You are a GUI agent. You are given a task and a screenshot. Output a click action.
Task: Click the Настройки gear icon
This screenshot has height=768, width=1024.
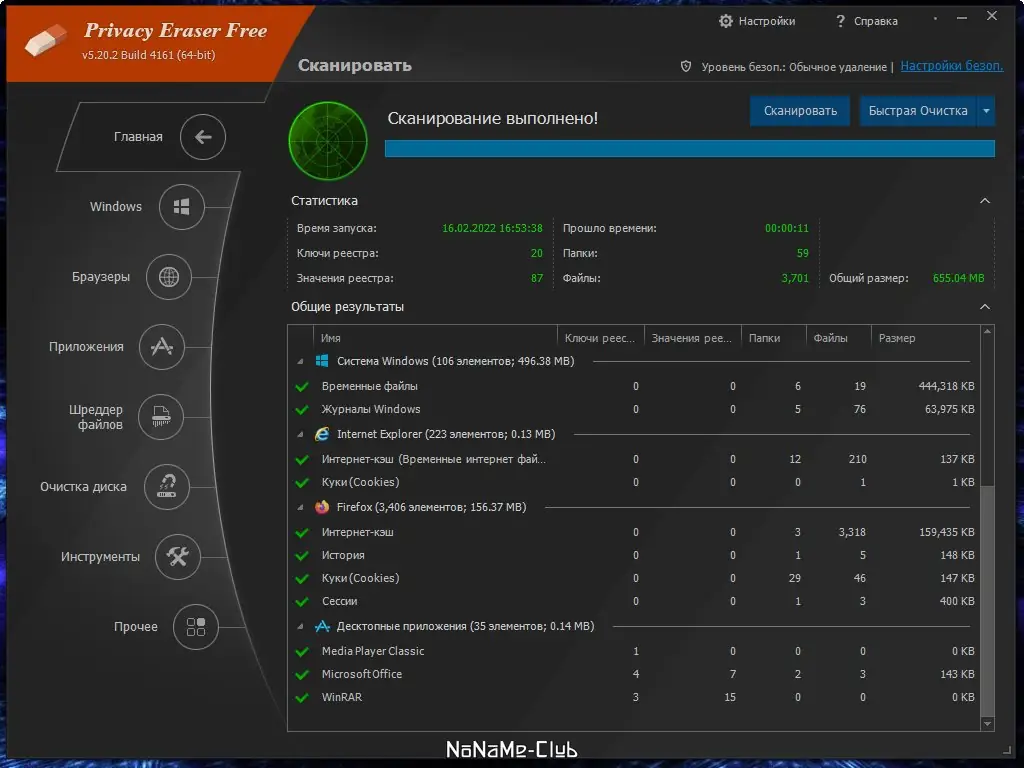[x=726, y=21]
